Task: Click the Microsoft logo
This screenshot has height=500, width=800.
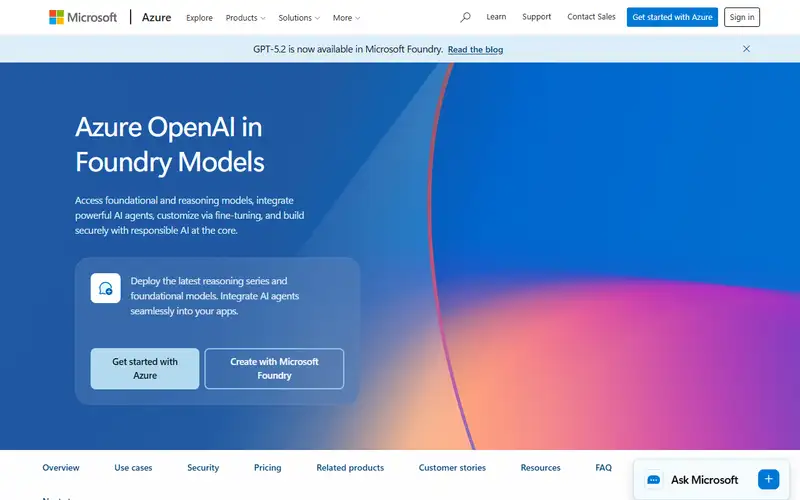Action: (x=83, y=17)
